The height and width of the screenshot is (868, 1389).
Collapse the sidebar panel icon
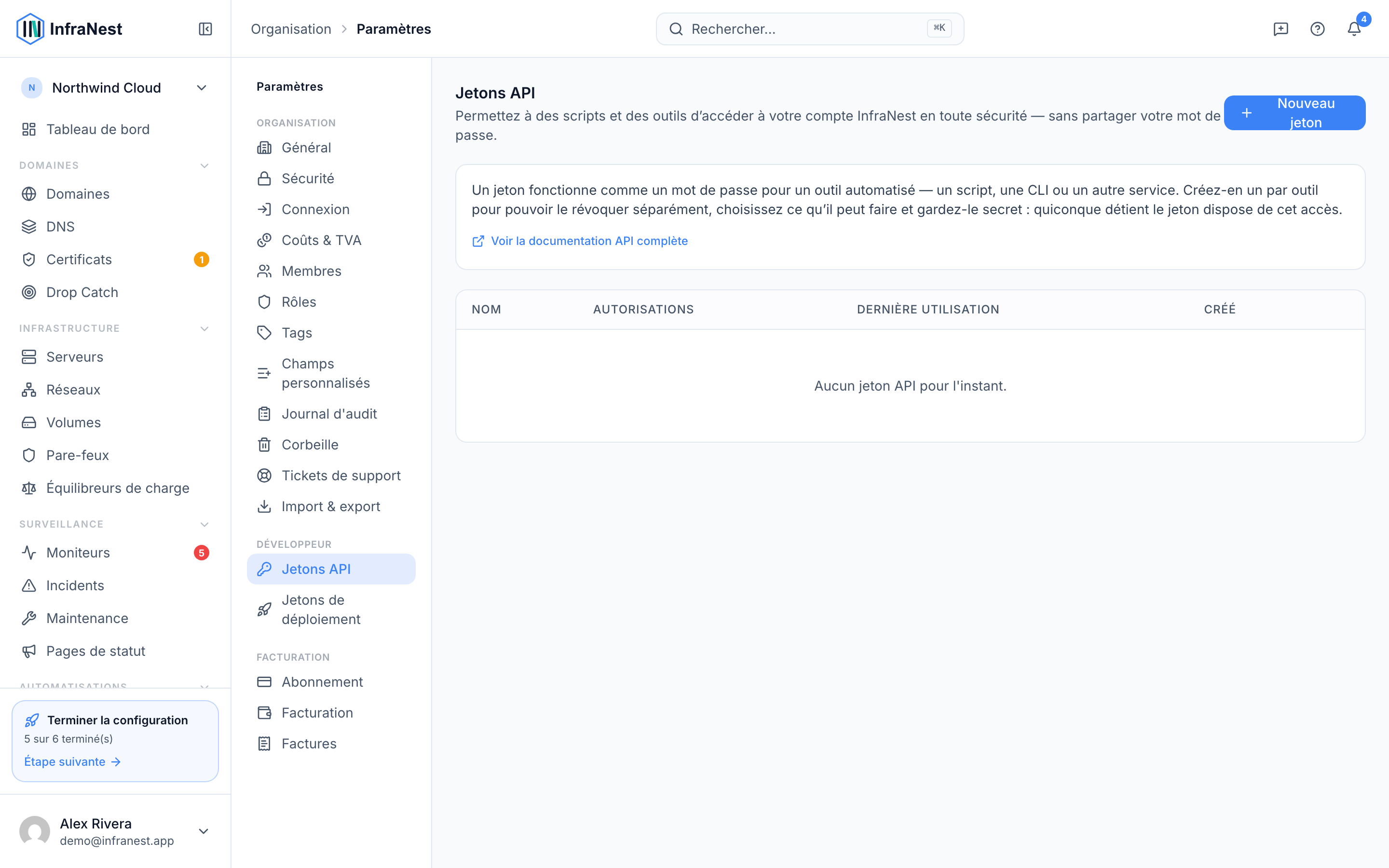(205, 29)
